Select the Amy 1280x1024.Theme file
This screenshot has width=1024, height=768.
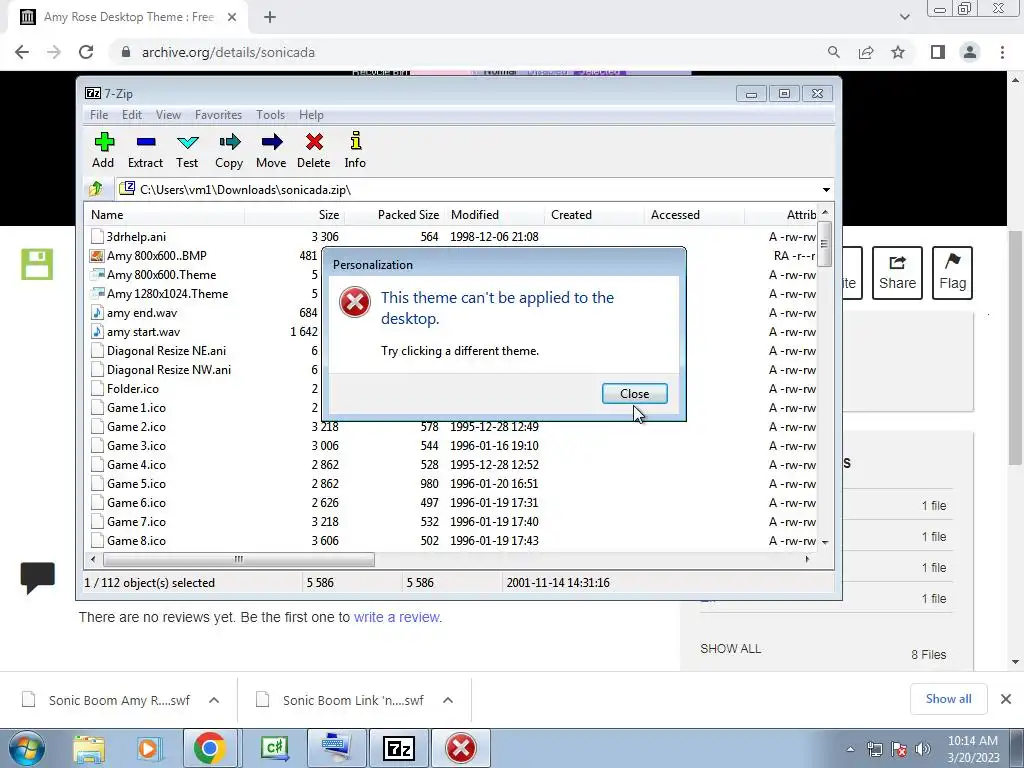click(167, 293)
